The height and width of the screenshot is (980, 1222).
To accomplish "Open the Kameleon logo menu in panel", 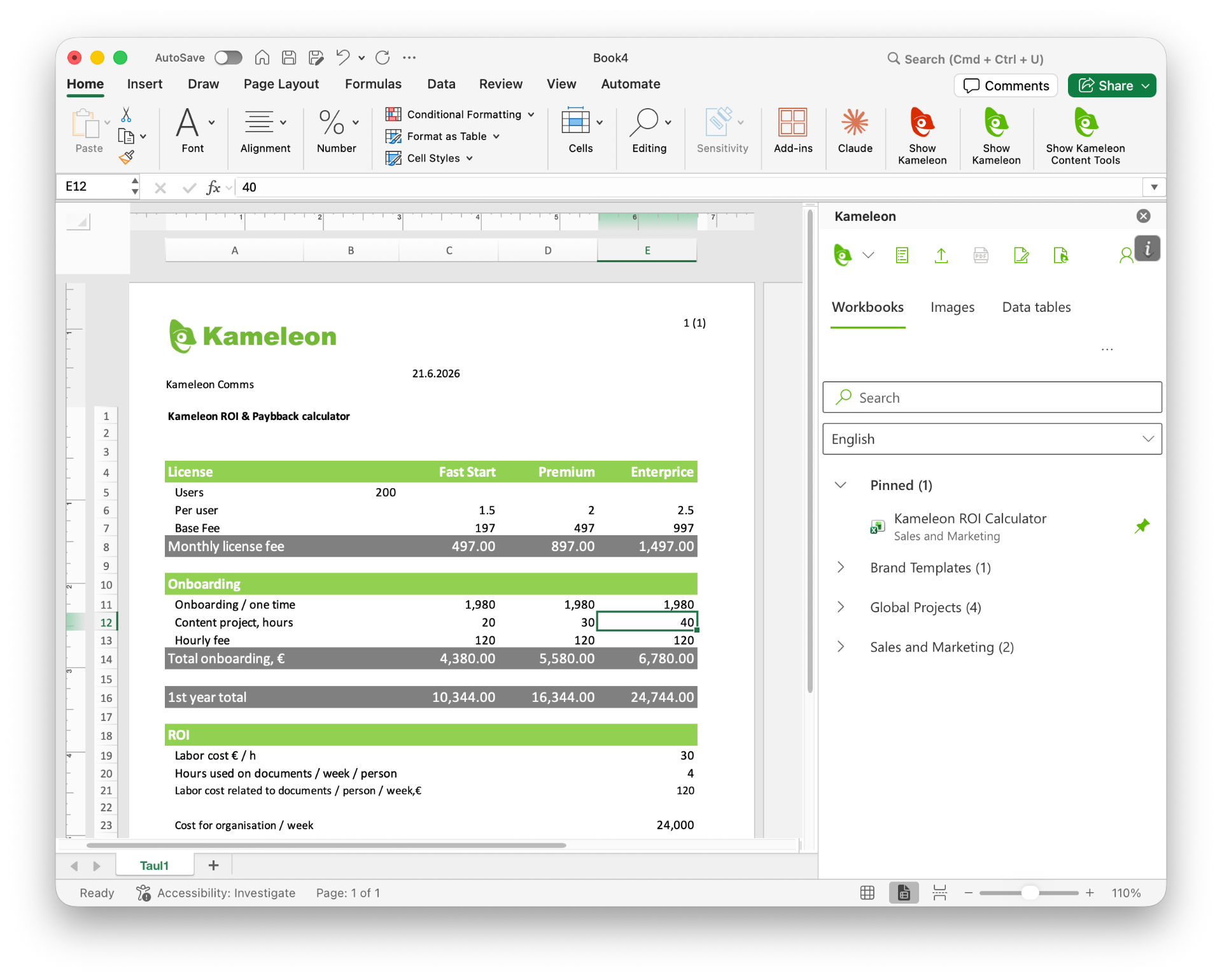I will coord(853,255).
